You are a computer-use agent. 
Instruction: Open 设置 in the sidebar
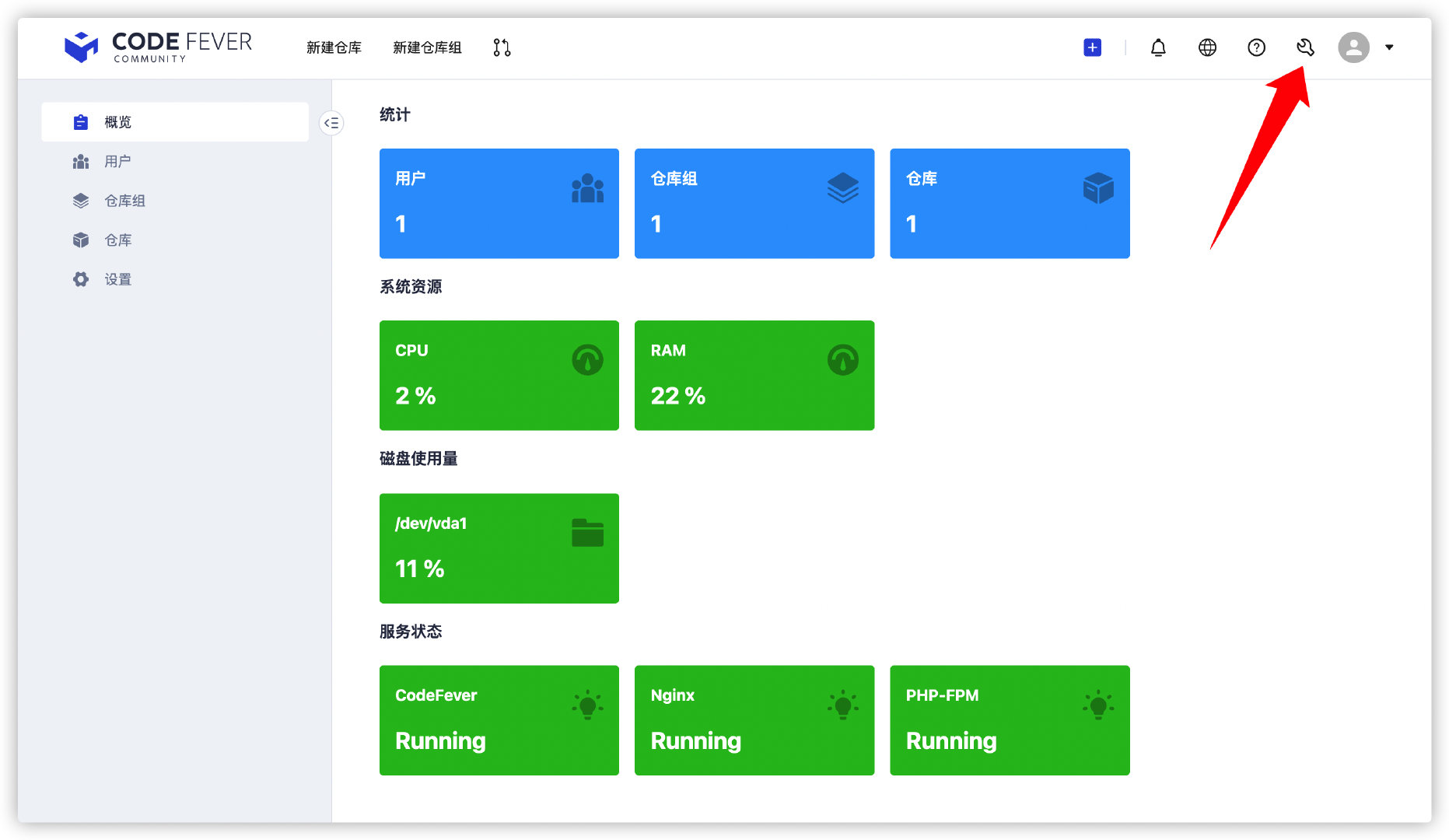click(175, 279)
